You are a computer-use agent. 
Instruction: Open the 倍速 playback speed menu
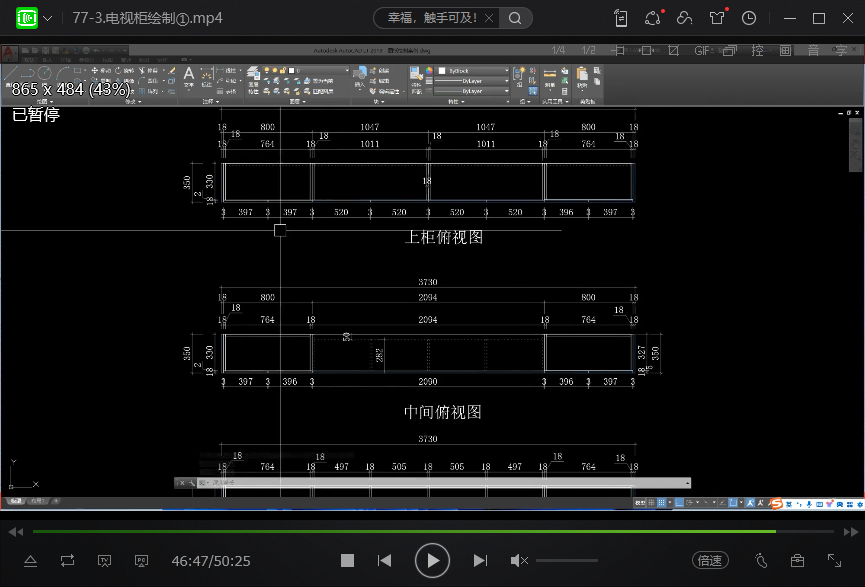[710, 561]
